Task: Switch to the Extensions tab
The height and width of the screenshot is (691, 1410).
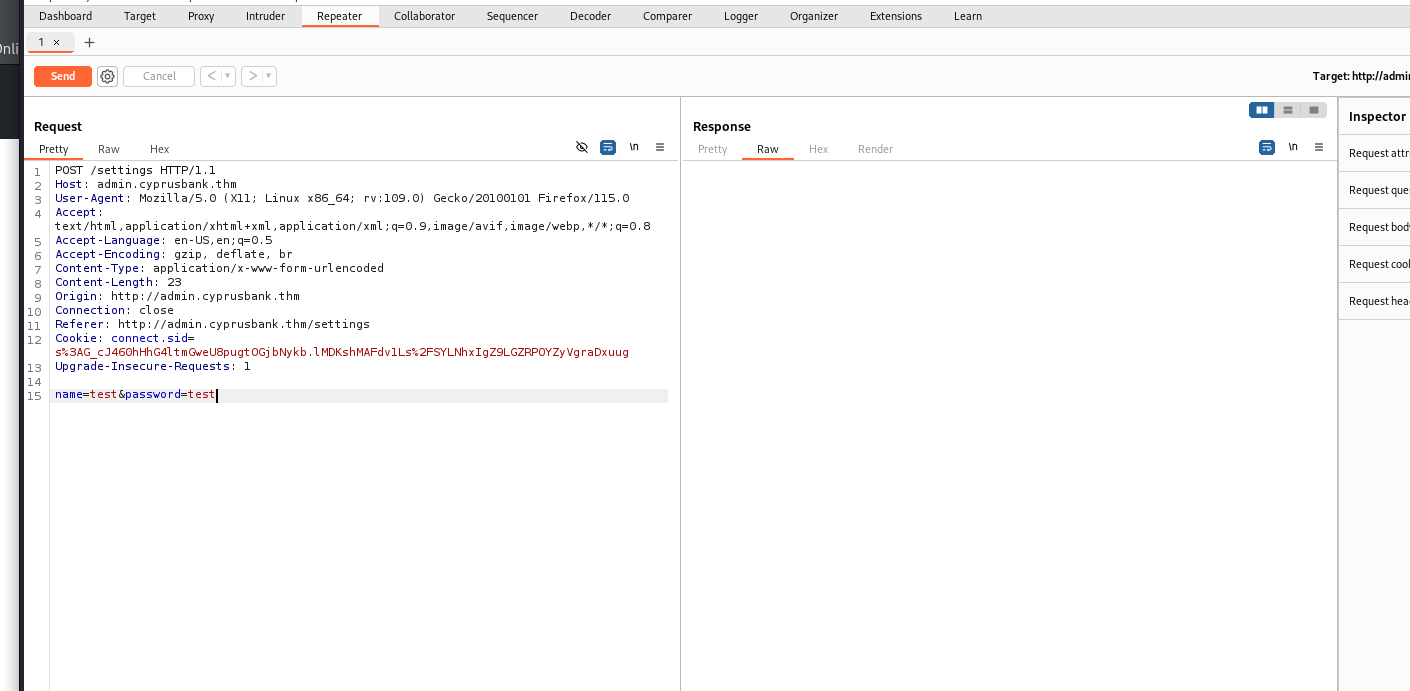Action: 896,16
